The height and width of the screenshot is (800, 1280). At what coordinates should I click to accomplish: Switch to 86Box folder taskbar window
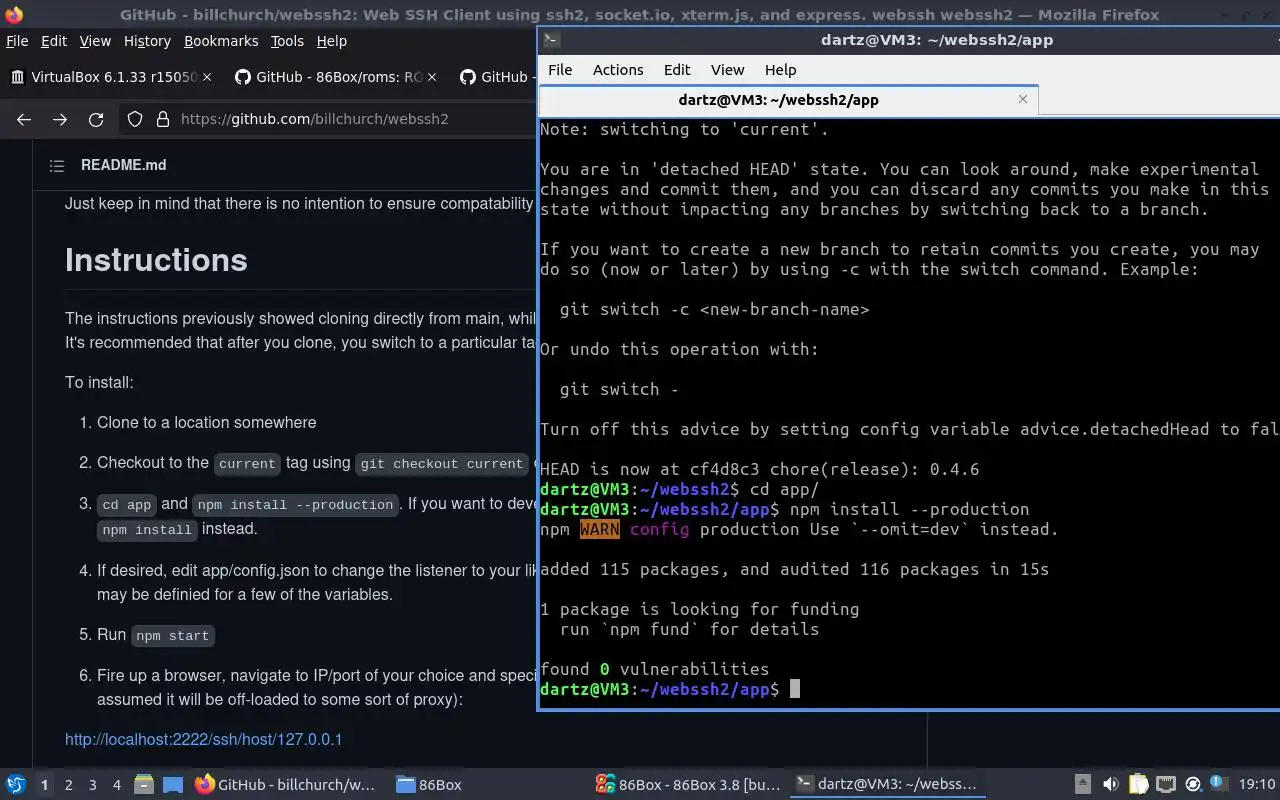click(430, 785)
